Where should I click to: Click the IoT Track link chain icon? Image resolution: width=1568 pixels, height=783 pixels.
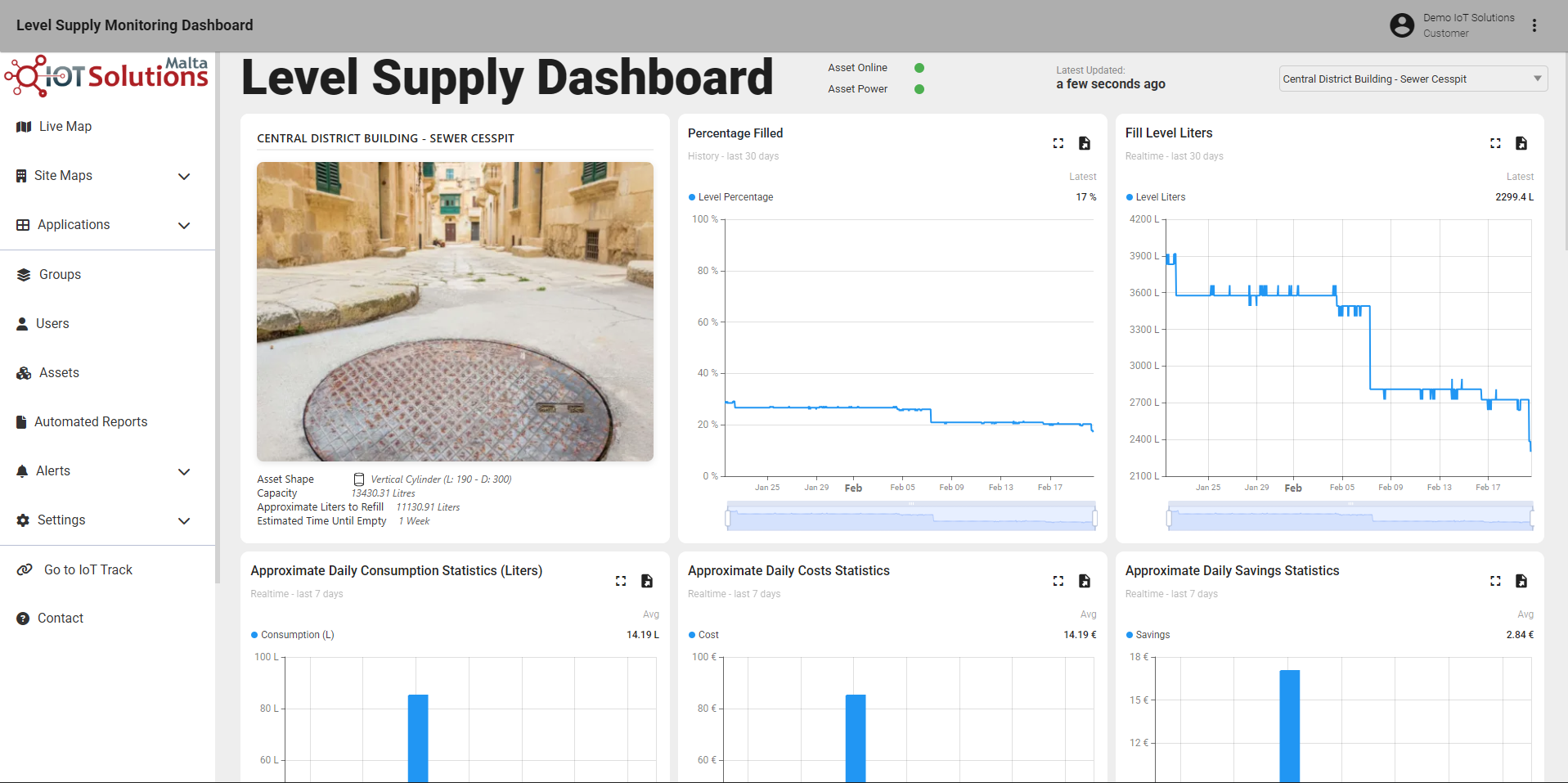[25, 569]
